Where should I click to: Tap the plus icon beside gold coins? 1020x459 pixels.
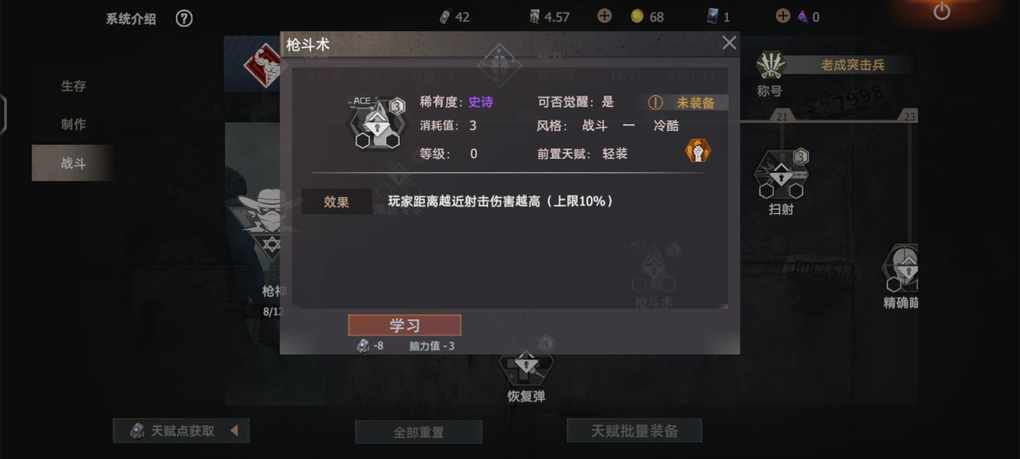[604, 16]
